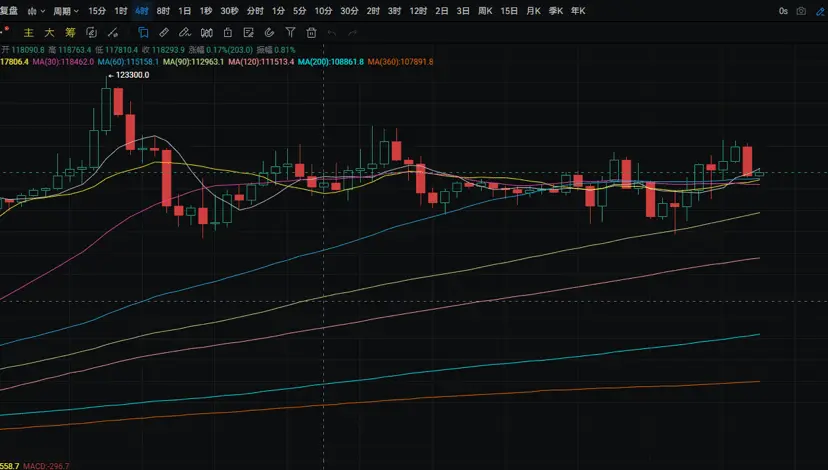
Task: Click the 0s refresh timer label
Action: (x=783, y=11)
